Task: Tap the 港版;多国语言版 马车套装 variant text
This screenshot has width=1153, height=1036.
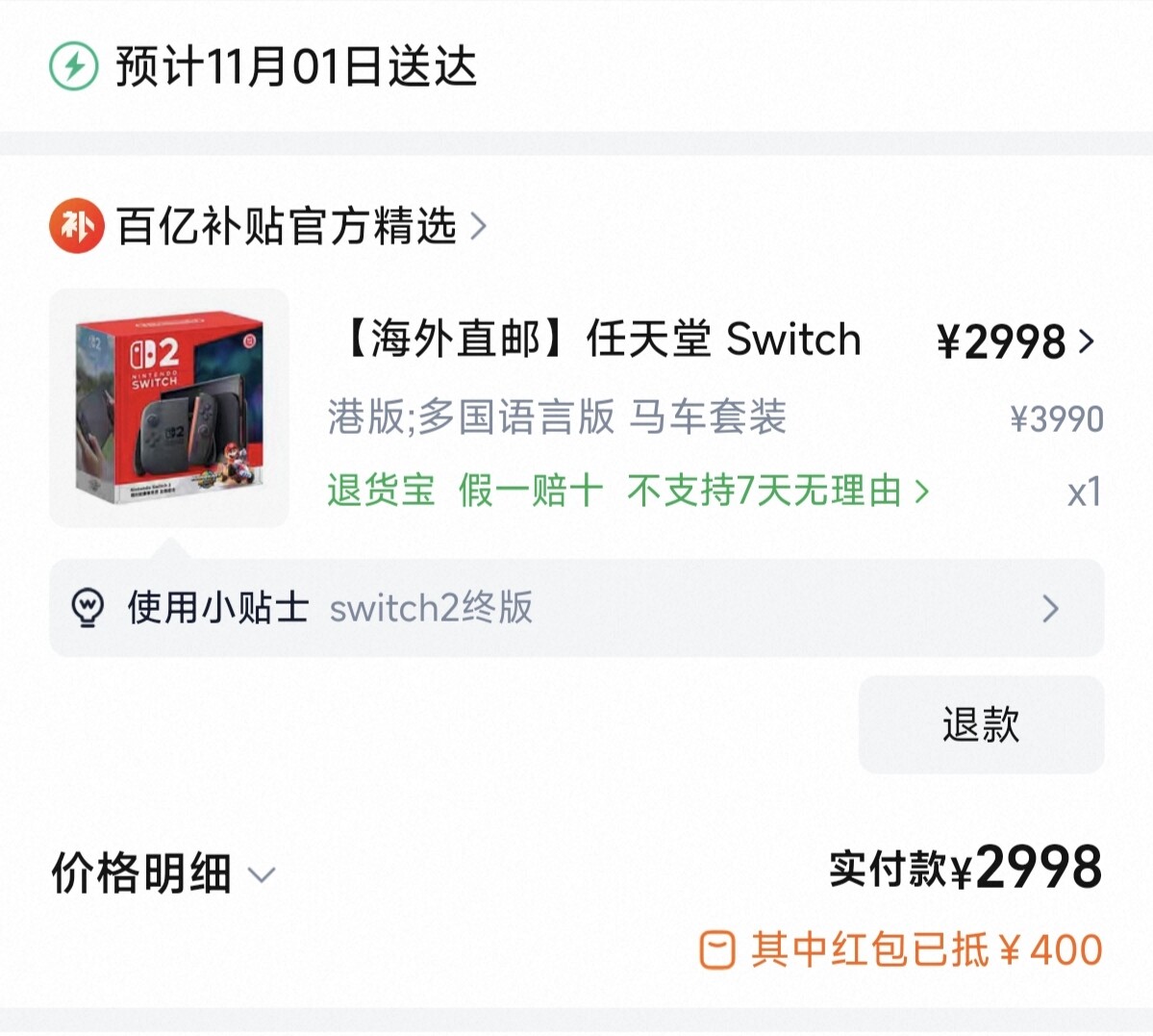Action: click(x=557, y=417)
